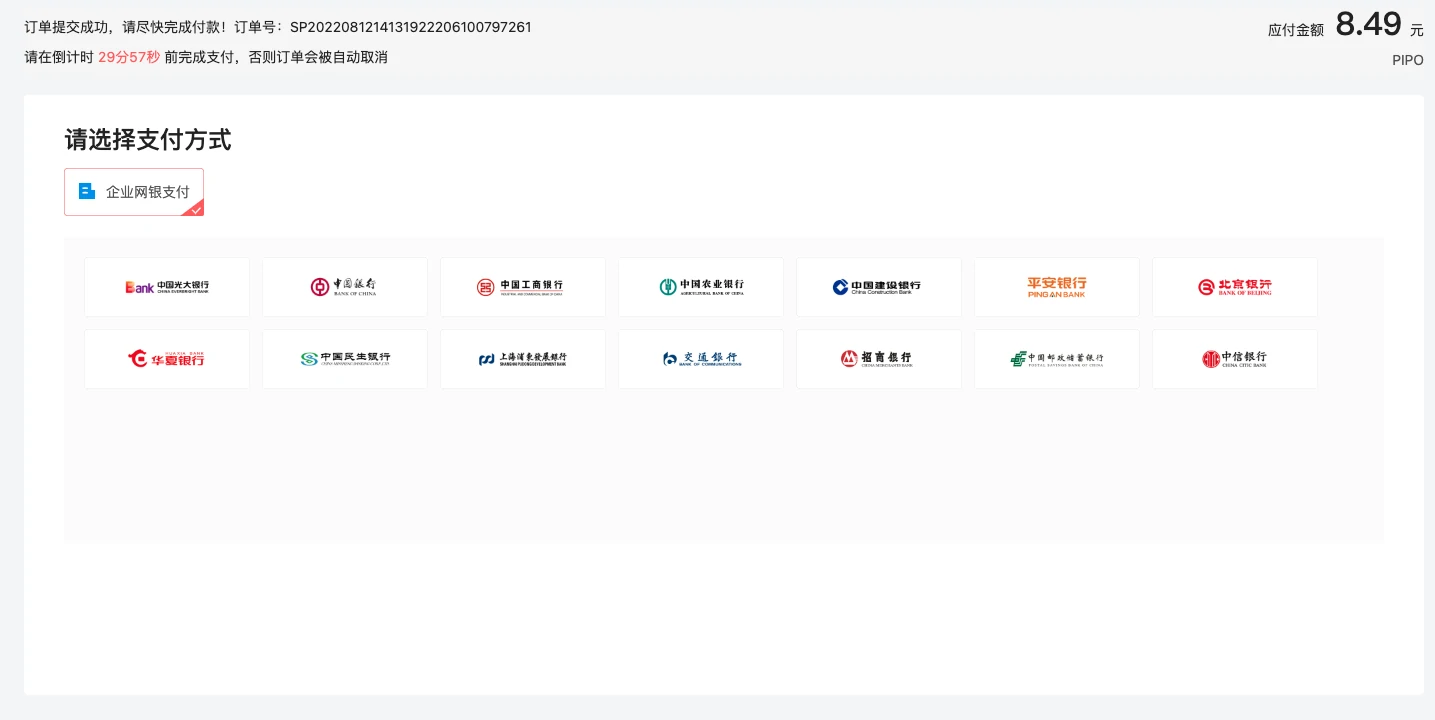This screenshot has height=720, width=1435.
Task: Select China CITIC Bank 中信银行
Action: (x=1234, y=359)
